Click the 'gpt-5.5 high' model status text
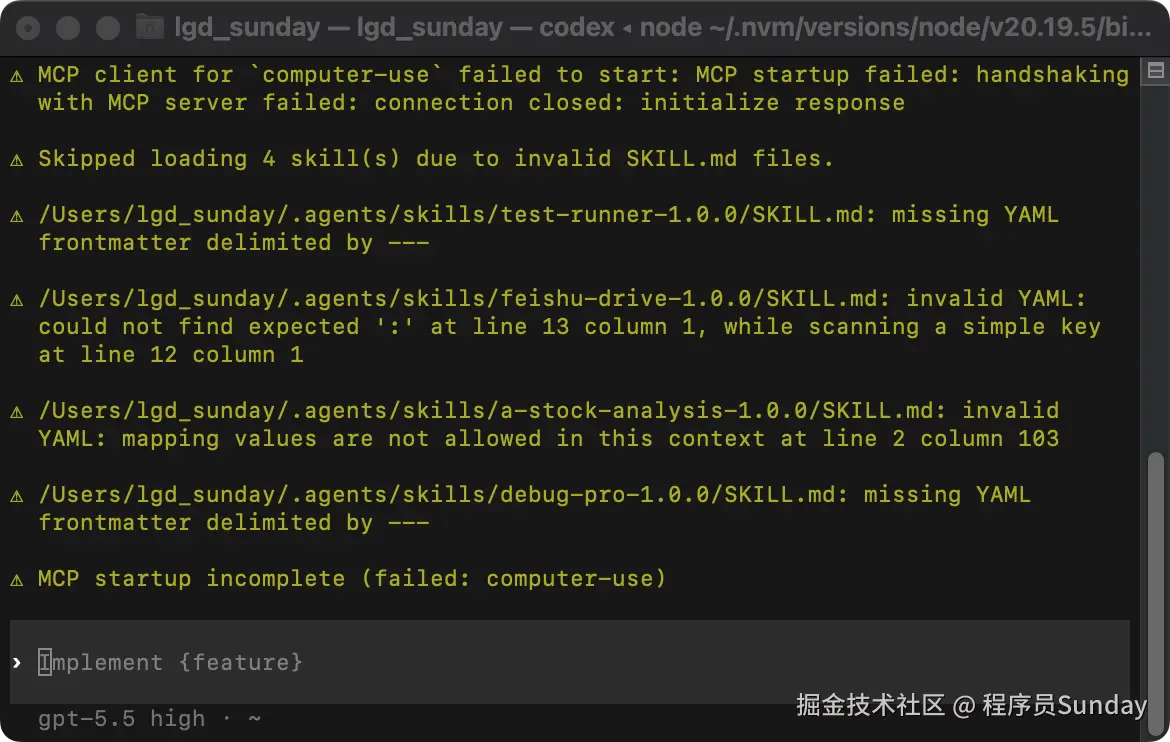This screenshot has height=742, width=1170. (x=122, y=719)
